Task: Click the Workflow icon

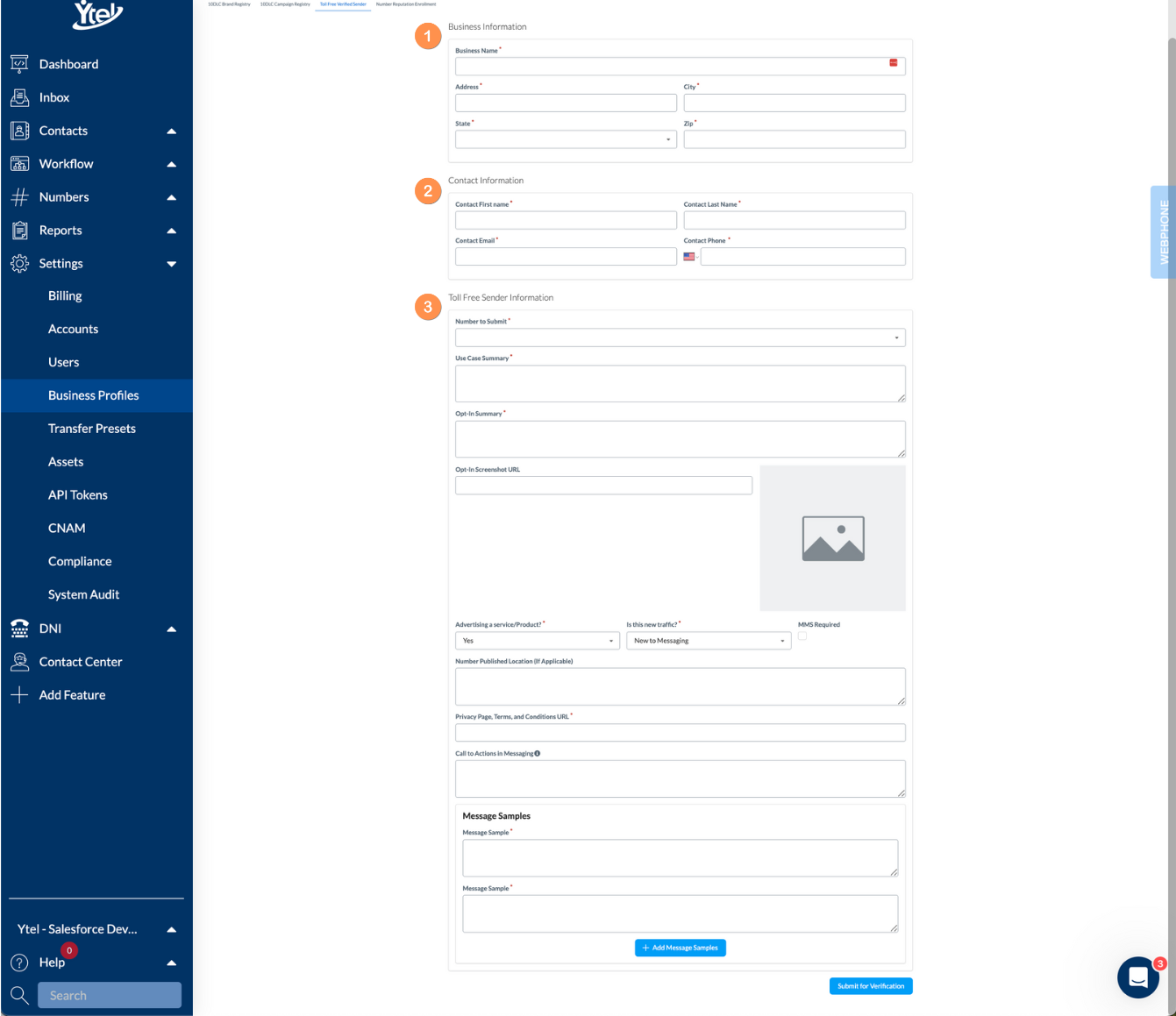Action: coord(19,163)
